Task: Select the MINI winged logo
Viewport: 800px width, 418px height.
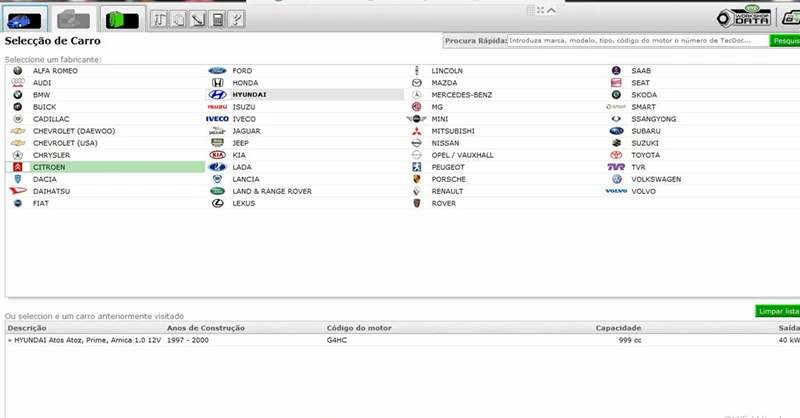Action: (416, 119)
